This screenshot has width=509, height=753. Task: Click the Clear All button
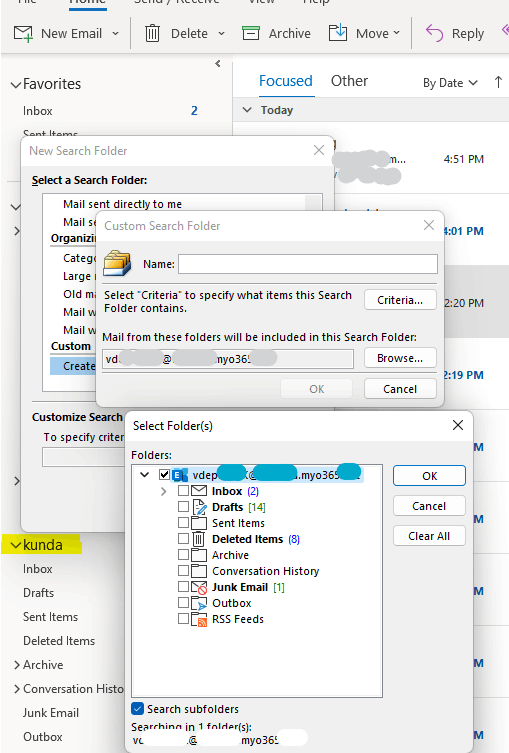[429, 536]
